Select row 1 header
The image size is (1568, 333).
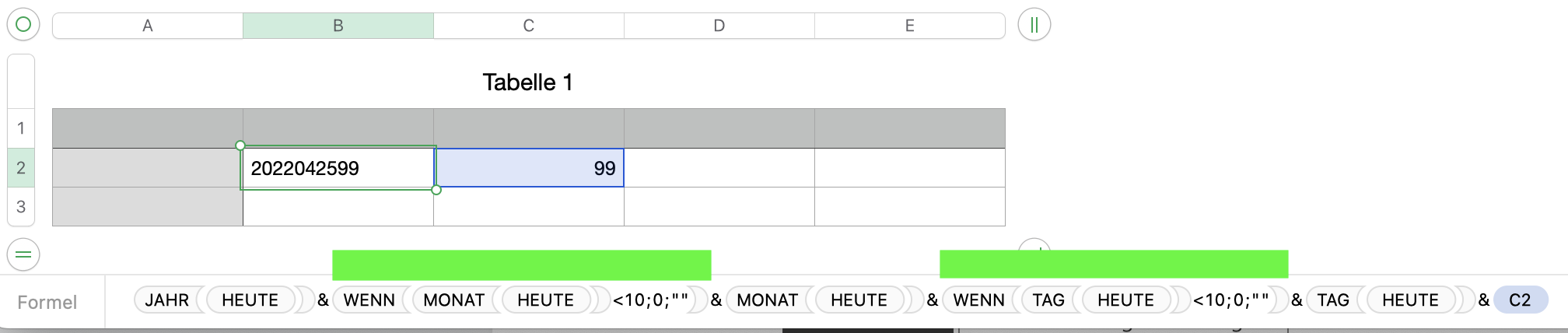coord(21,128)
